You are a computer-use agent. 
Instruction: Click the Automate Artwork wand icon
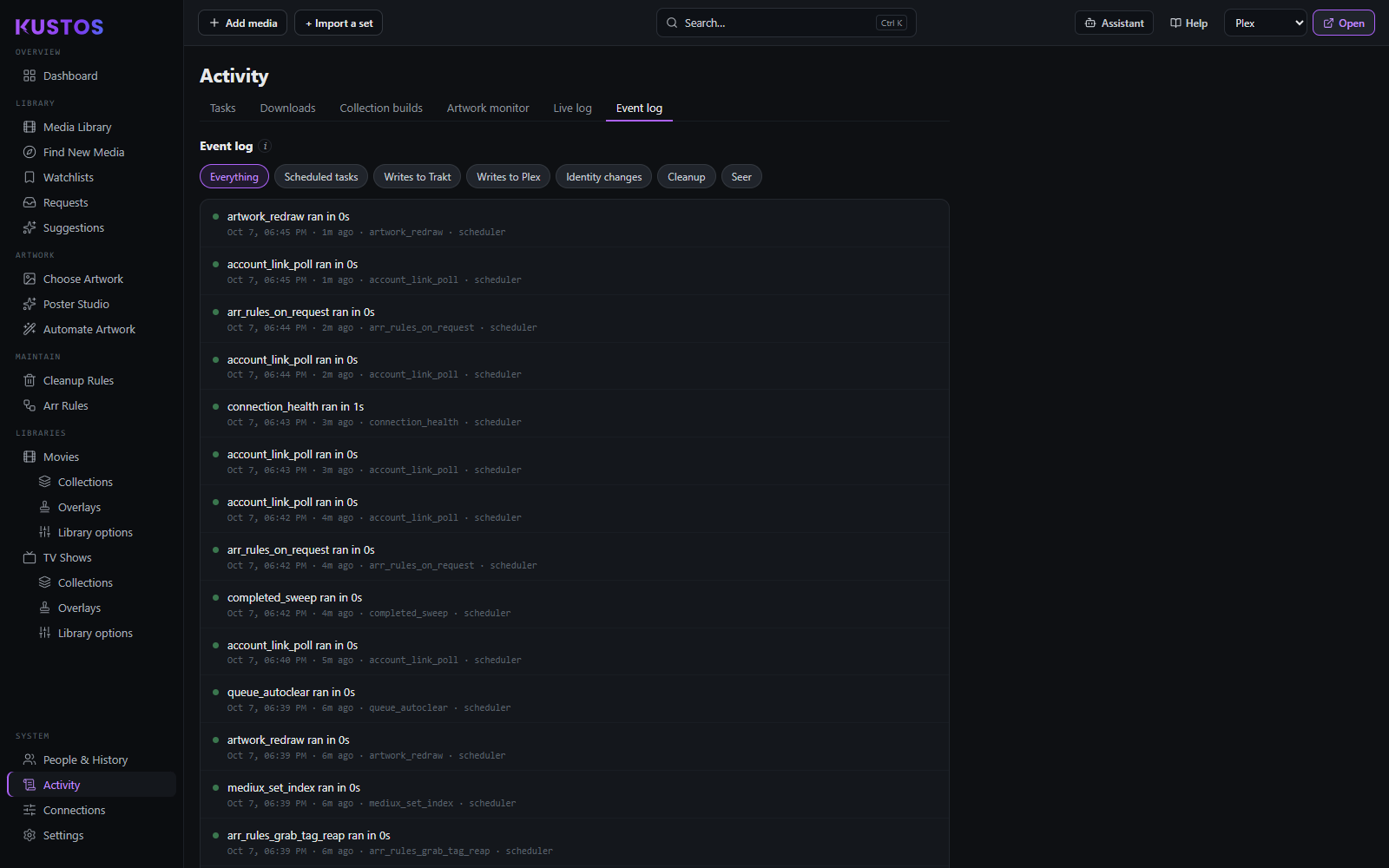point(30,329)
